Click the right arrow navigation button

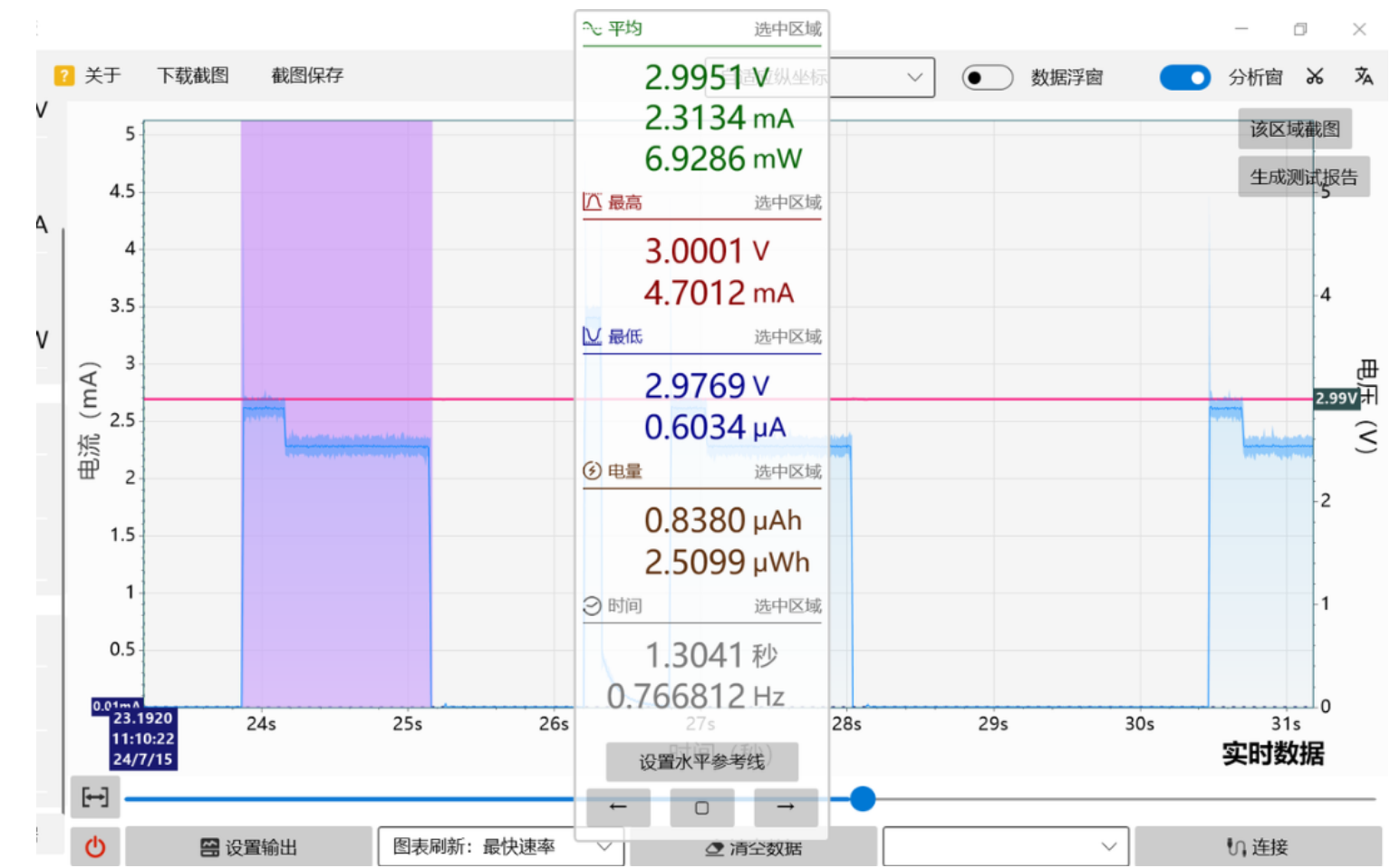pos(786,807)
